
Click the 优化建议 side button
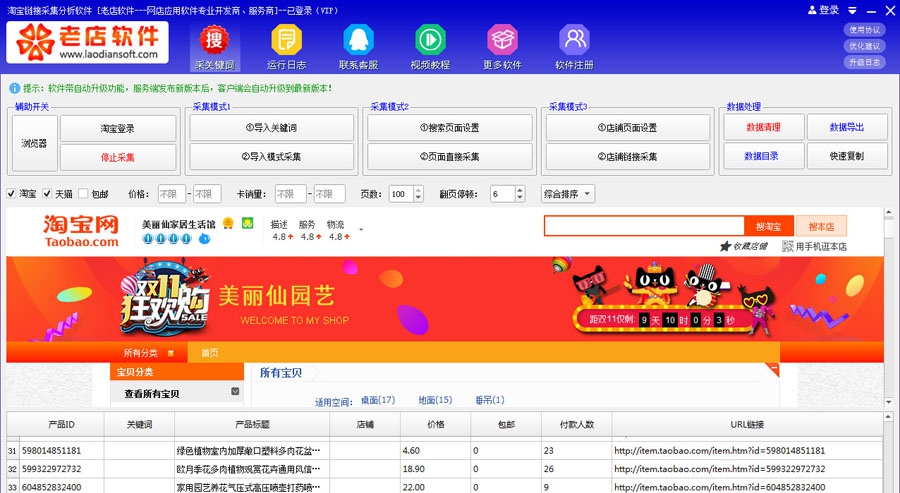pos(864,46)
